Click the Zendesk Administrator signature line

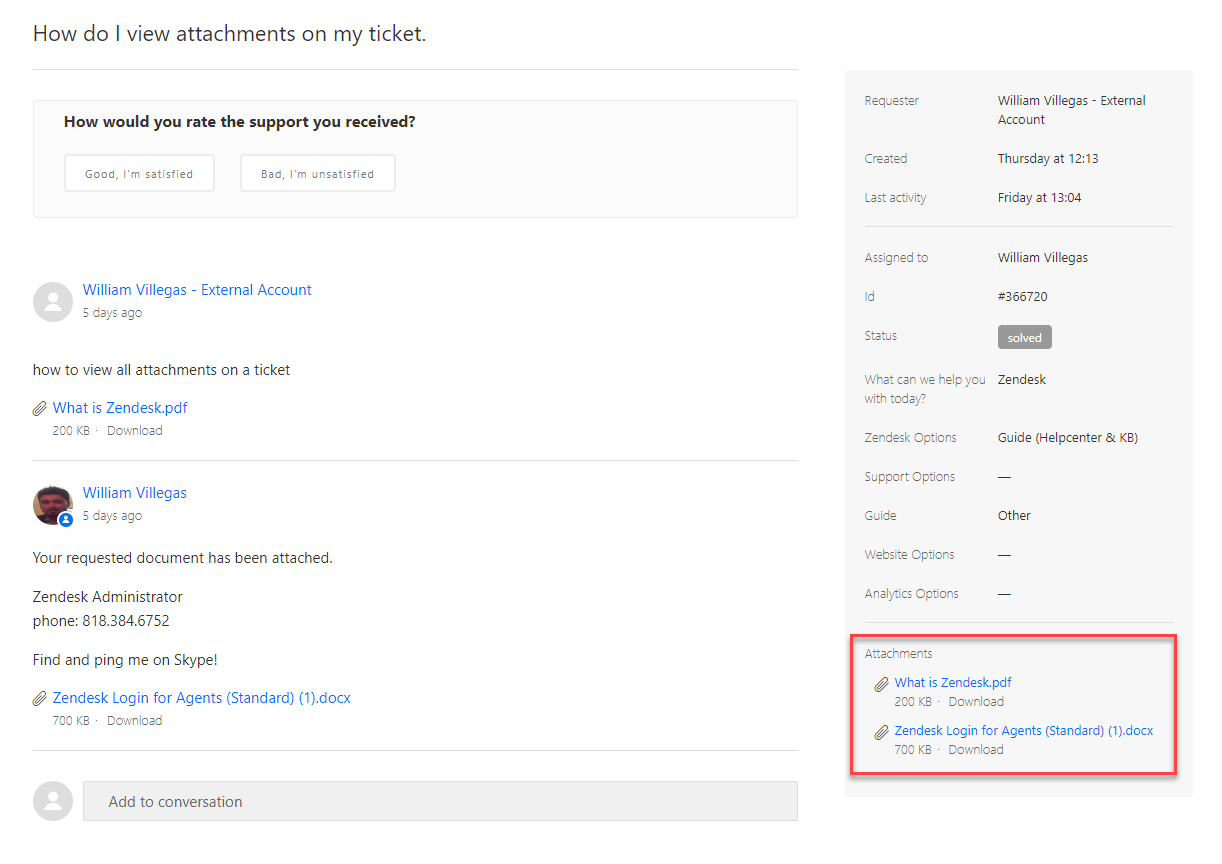(x=108, y=597)
